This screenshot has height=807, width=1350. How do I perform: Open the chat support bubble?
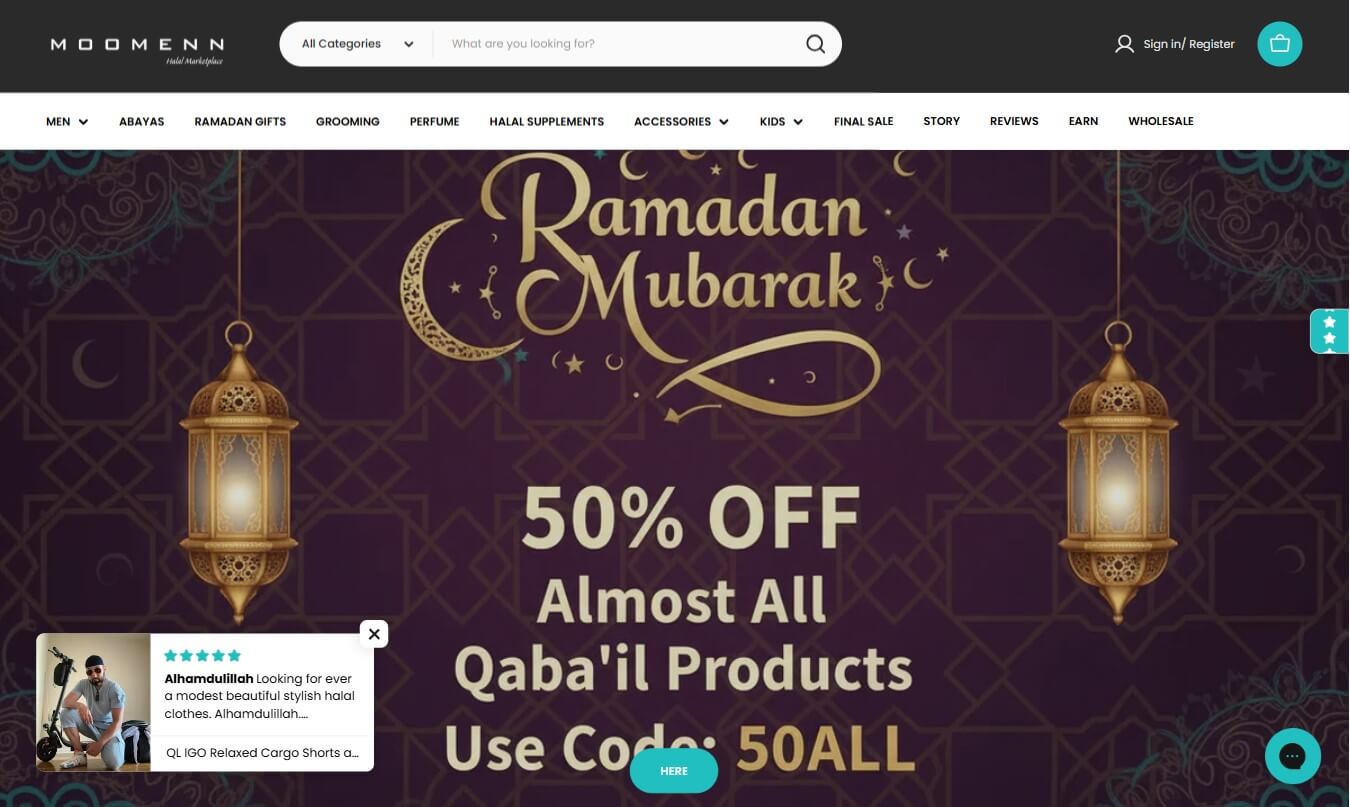[1292, 755]
